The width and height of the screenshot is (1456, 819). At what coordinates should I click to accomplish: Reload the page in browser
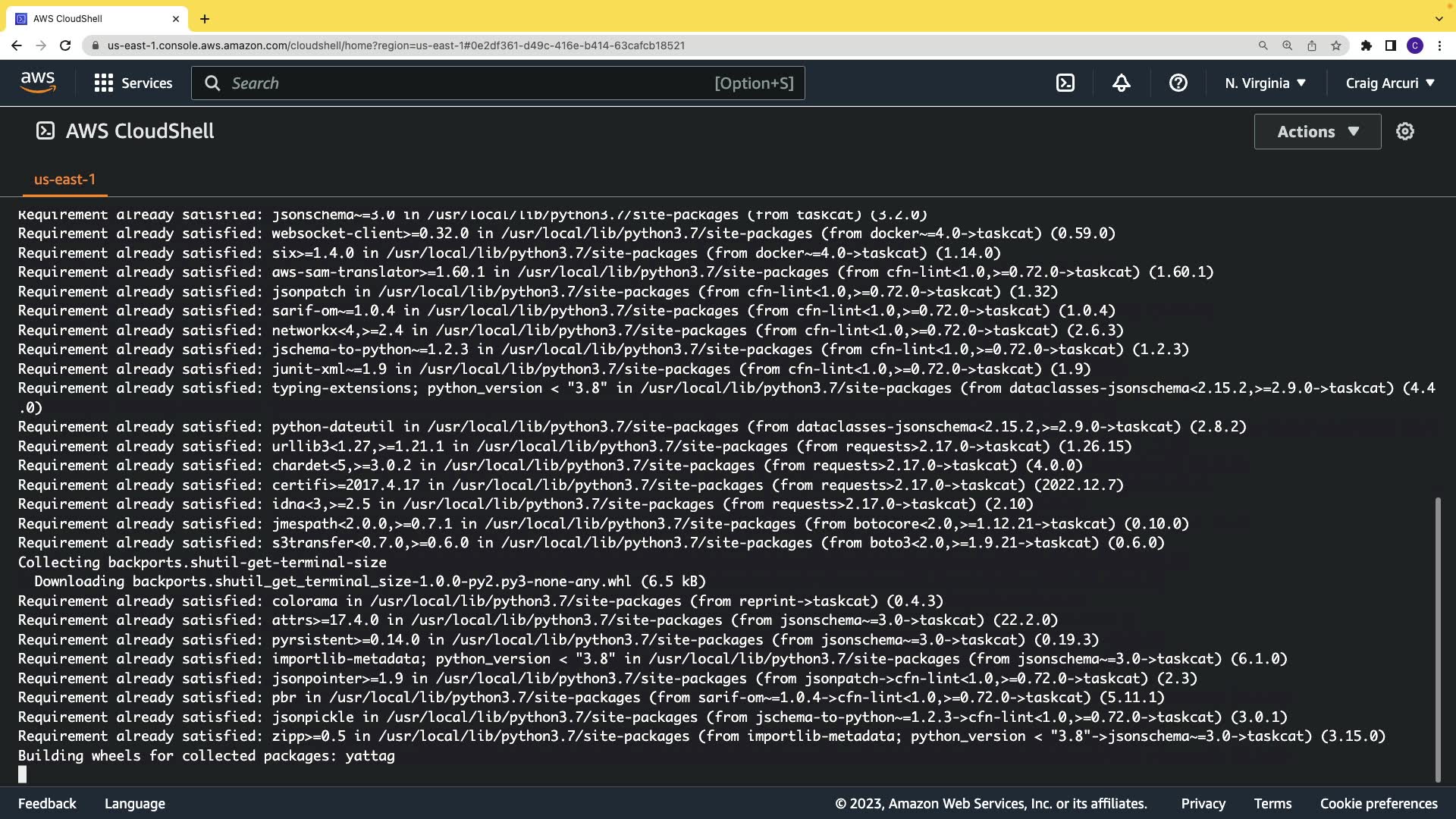click(65, 45)
